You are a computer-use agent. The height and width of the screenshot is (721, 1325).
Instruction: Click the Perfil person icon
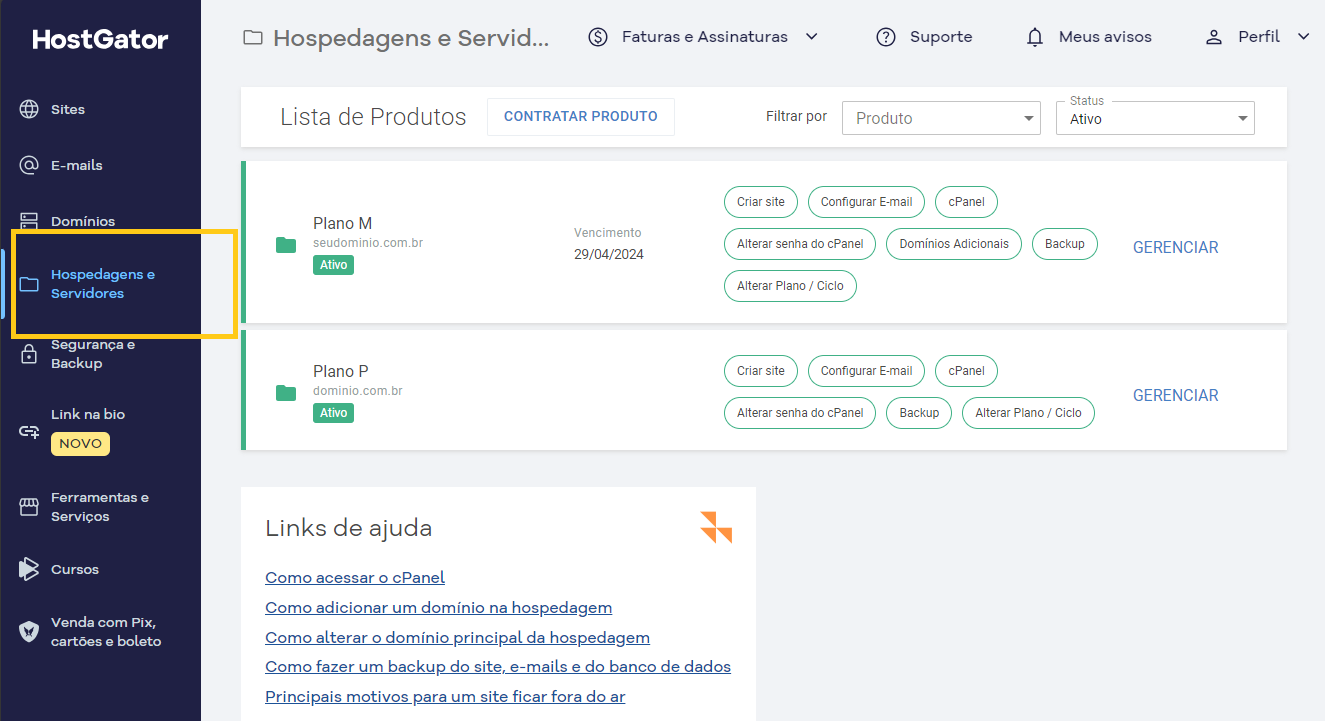click(x=1214, y=37)
